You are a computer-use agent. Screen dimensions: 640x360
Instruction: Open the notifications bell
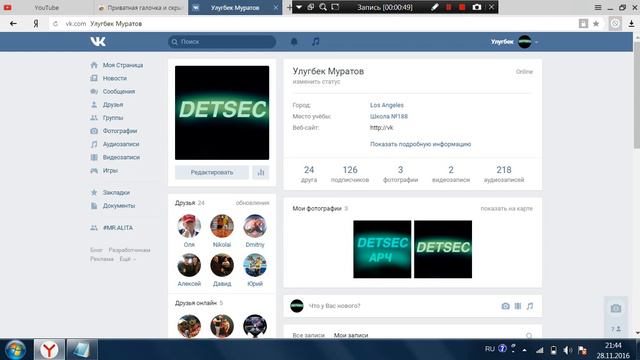pos(294,41)
